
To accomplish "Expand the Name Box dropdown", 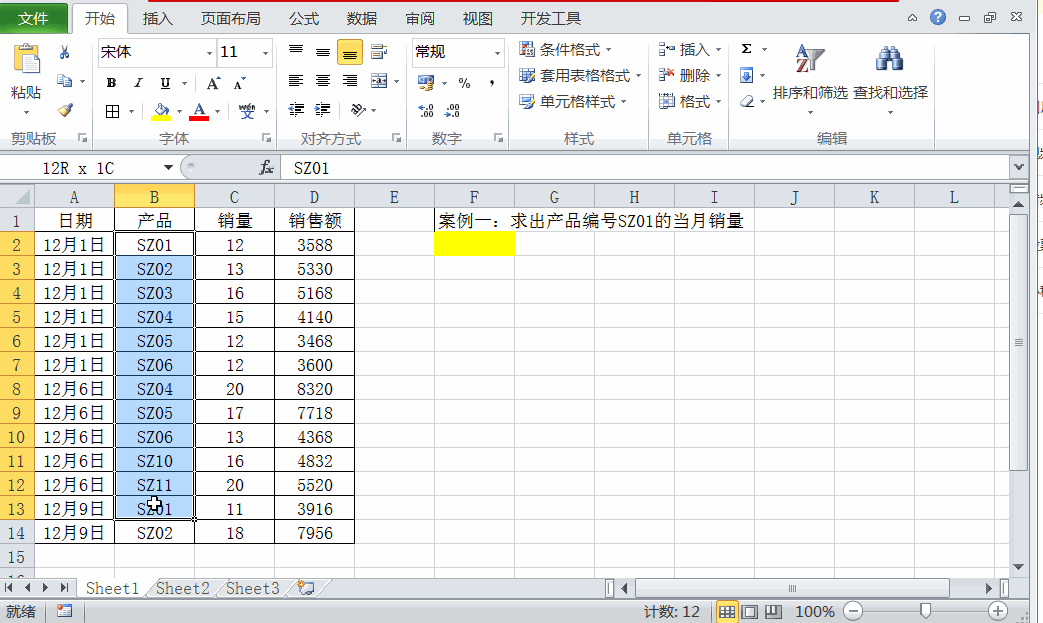I will click(x=168, y=168).
